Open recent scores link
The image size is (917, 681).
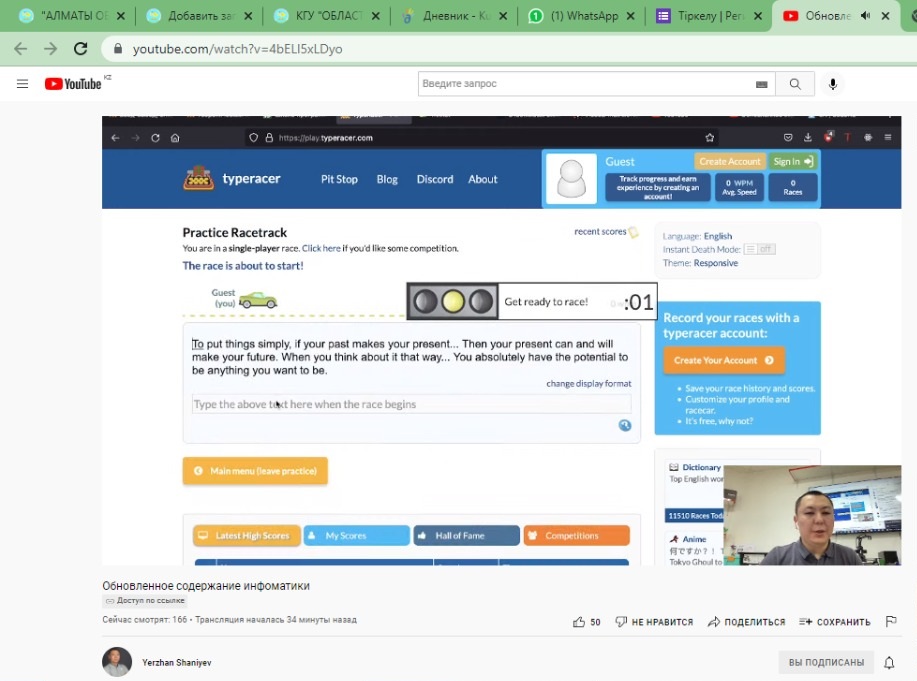[606, 232]
